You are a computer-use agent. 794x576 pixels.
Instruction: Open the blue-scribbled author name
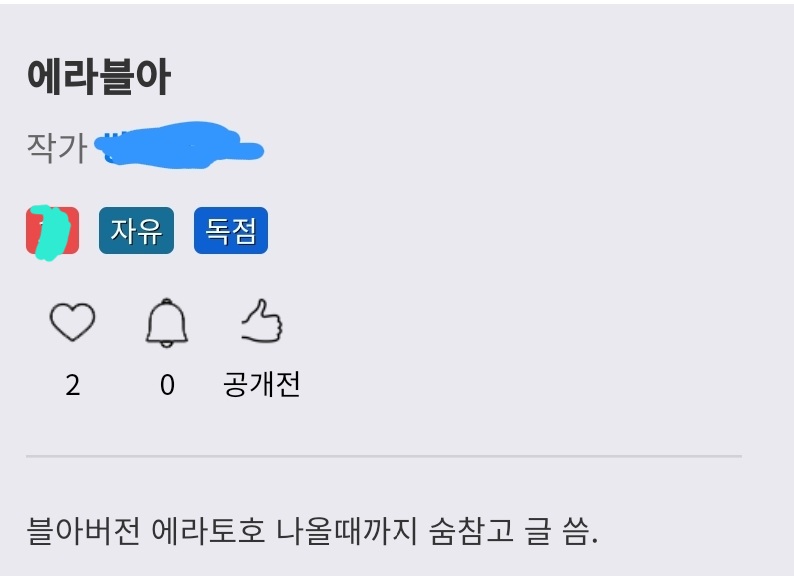pyautogui.click(x=179, y=145)
